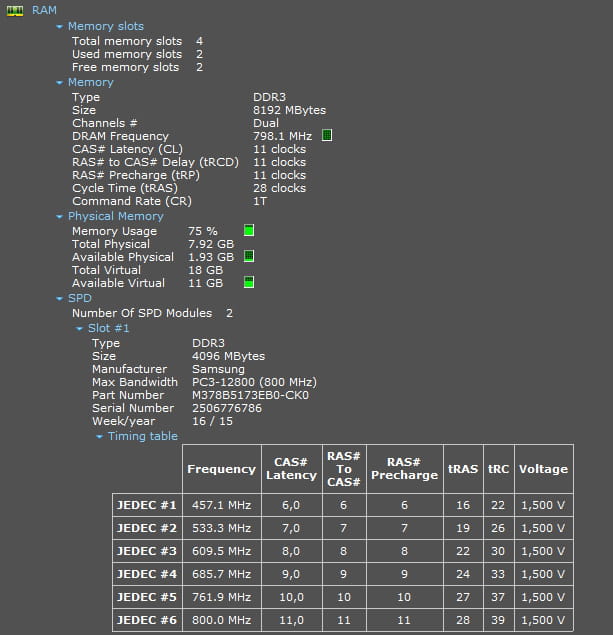Collapse the Timing table expander
Image resolution: width=613 pixels, height=635 pixels.
click(x=99, y=437)
